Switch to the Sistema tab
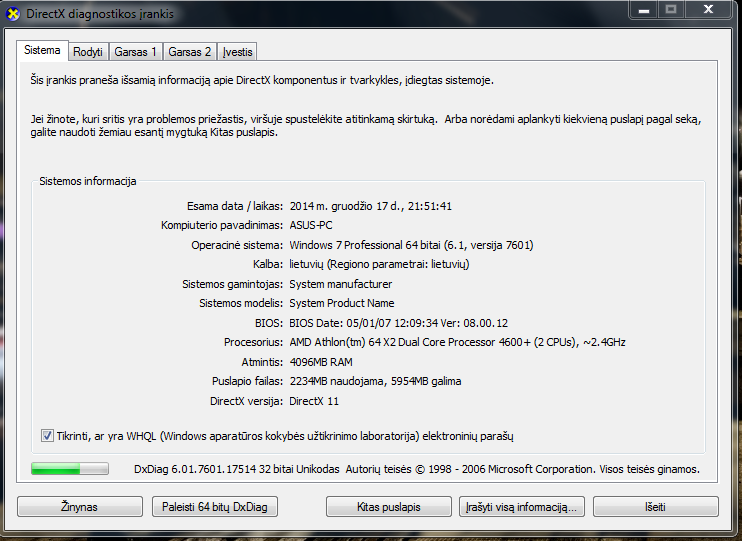 coord(42,50)
